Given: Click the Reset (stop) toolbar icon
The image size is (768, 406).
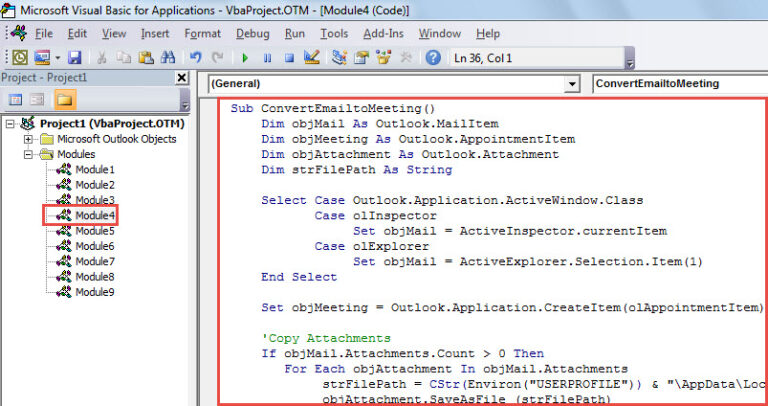Looking at the screenshot, I should 287,58.
